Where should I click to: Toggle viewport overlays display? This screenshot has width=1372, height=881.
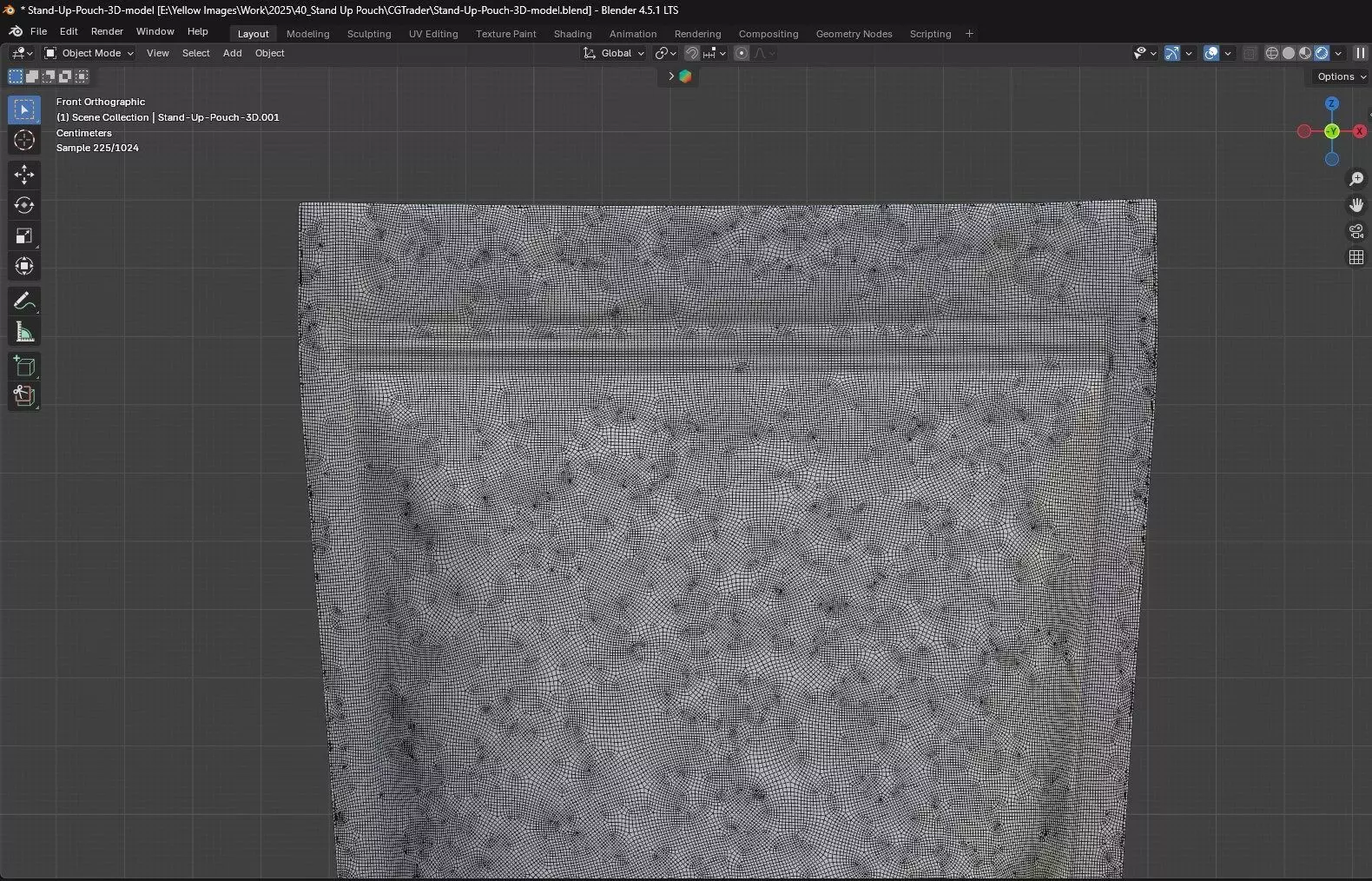(x=1211, y=53)
